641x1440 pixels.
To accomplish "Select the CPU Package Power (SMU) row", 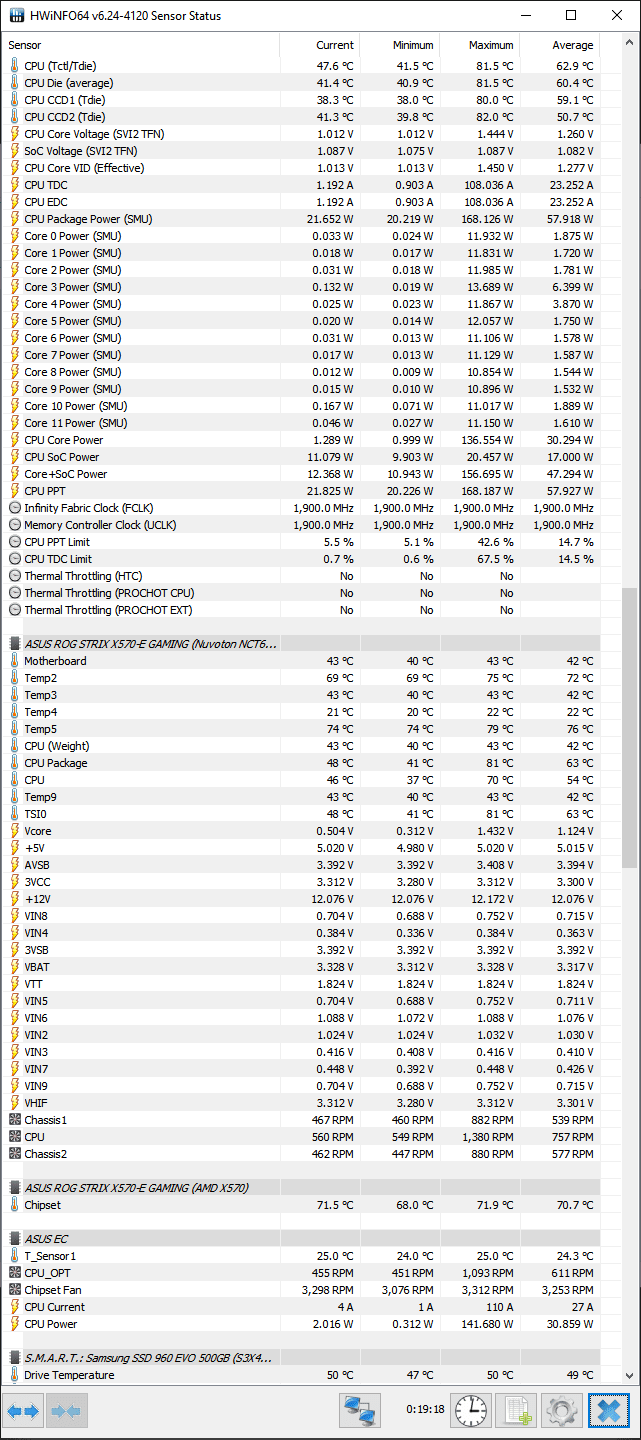I will 88,219.
